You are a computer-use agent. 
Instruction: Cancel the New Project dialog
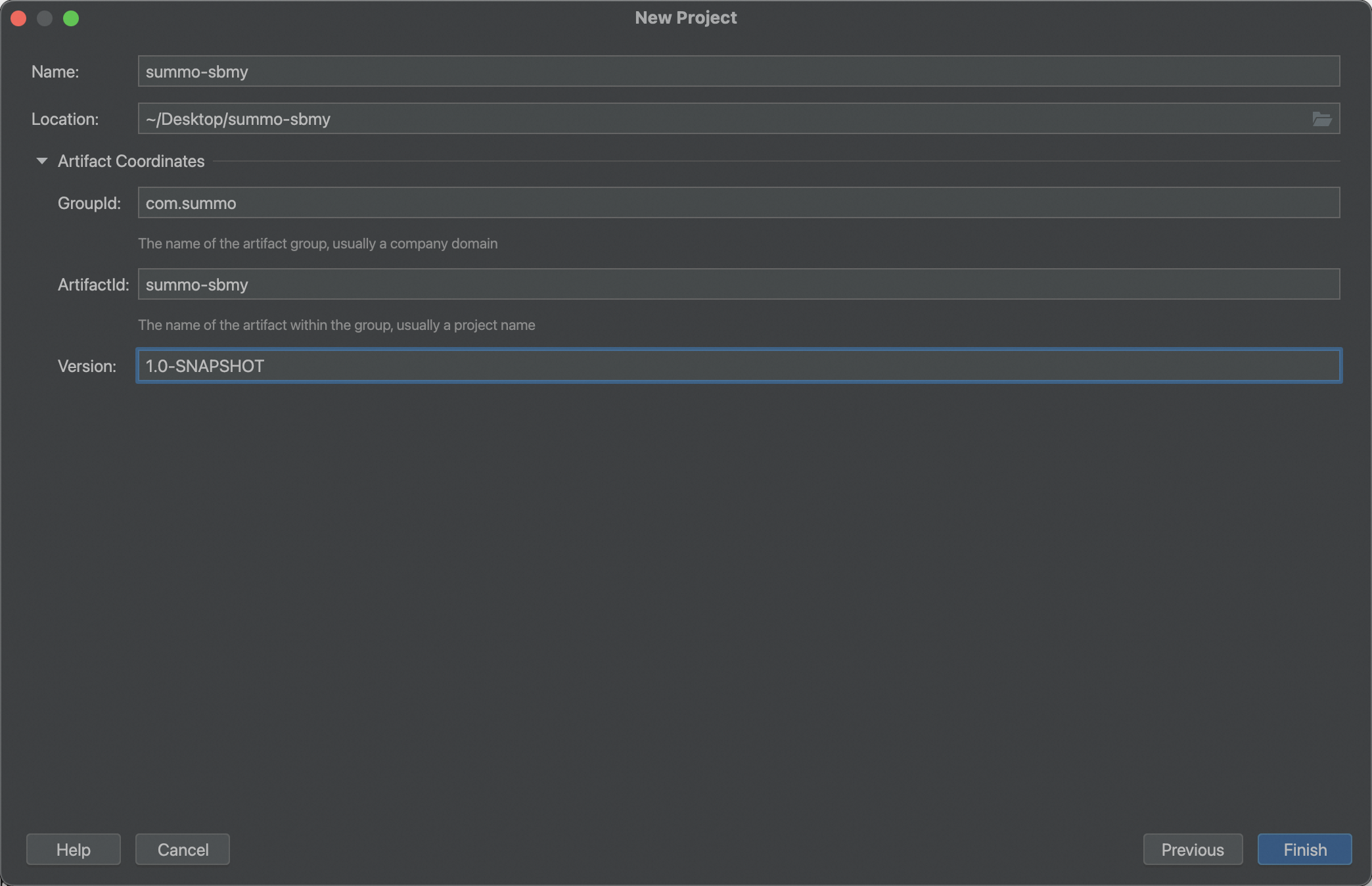click(183, 849)
